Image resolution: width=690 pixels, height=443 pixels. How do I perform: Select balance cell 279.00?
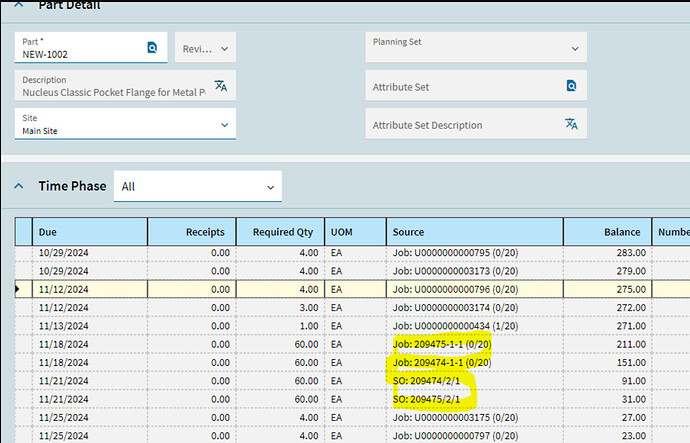[x=607, y=271]
